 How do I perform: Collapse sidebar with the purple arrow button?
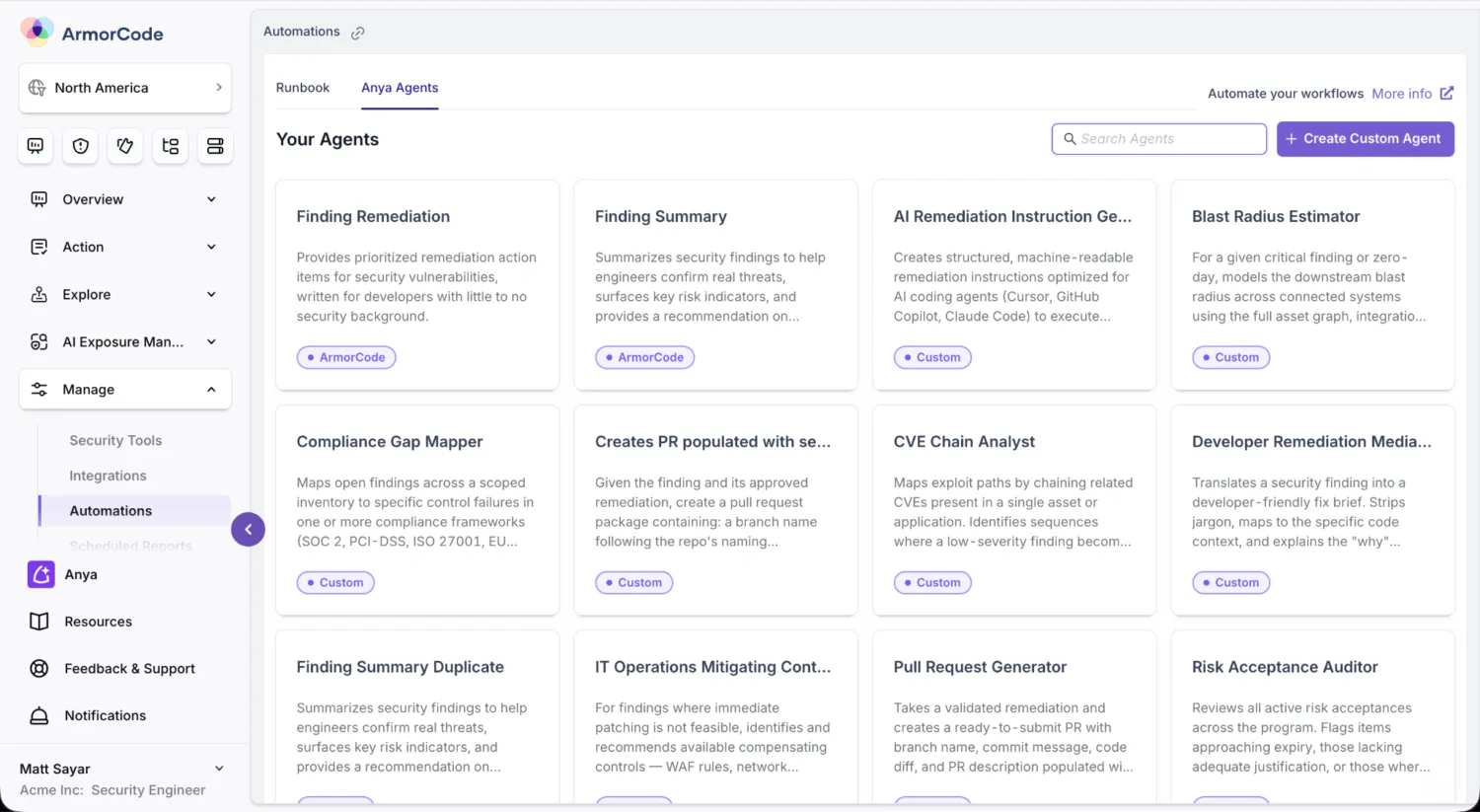[248, 530]
